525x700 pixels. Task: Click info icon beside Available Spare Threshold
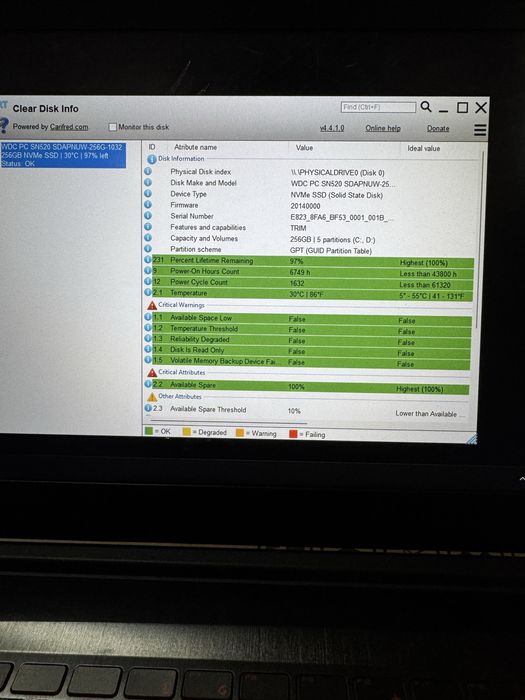click(148, 408)
